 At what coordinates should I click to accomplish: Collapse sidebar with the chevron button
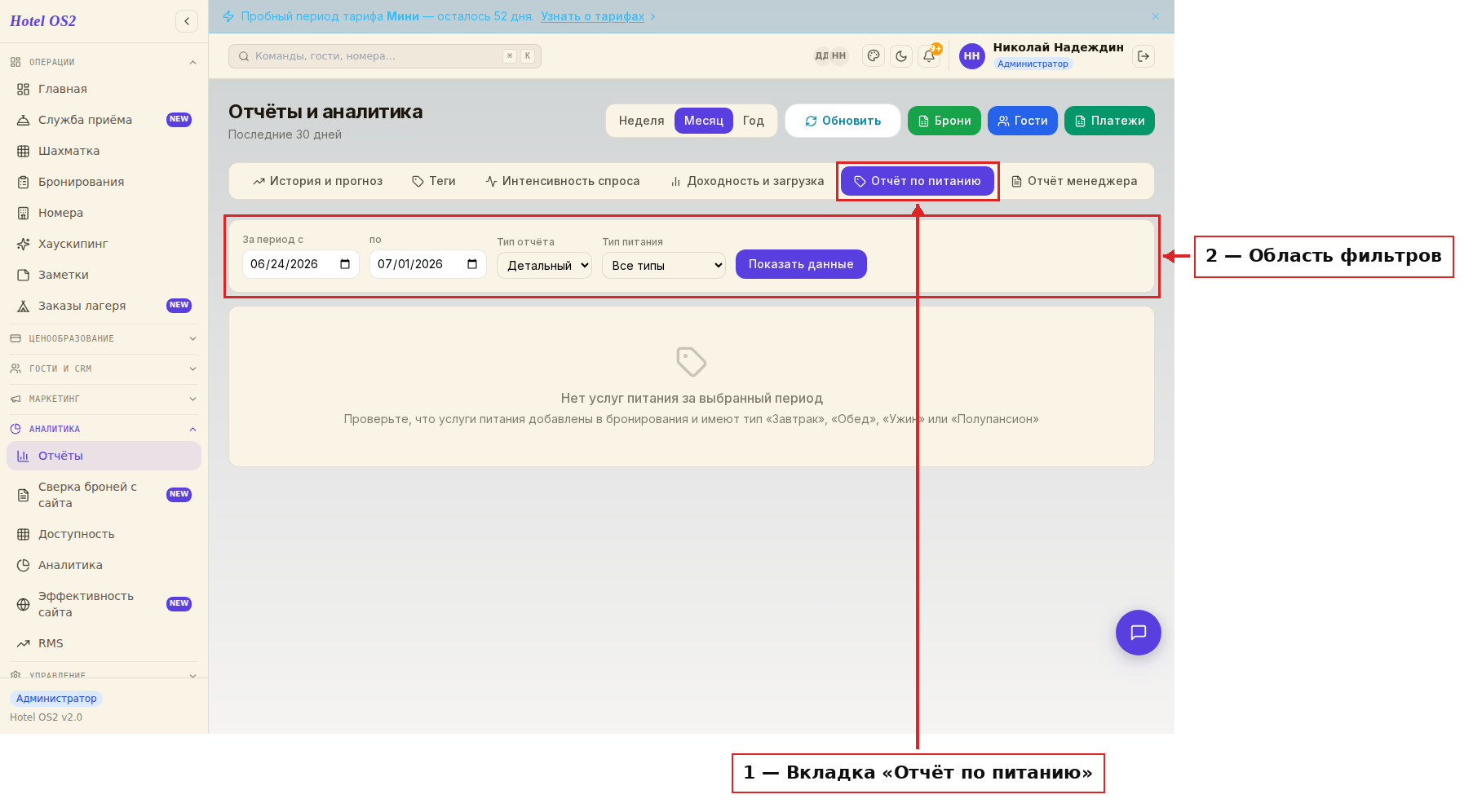[187, 21]
